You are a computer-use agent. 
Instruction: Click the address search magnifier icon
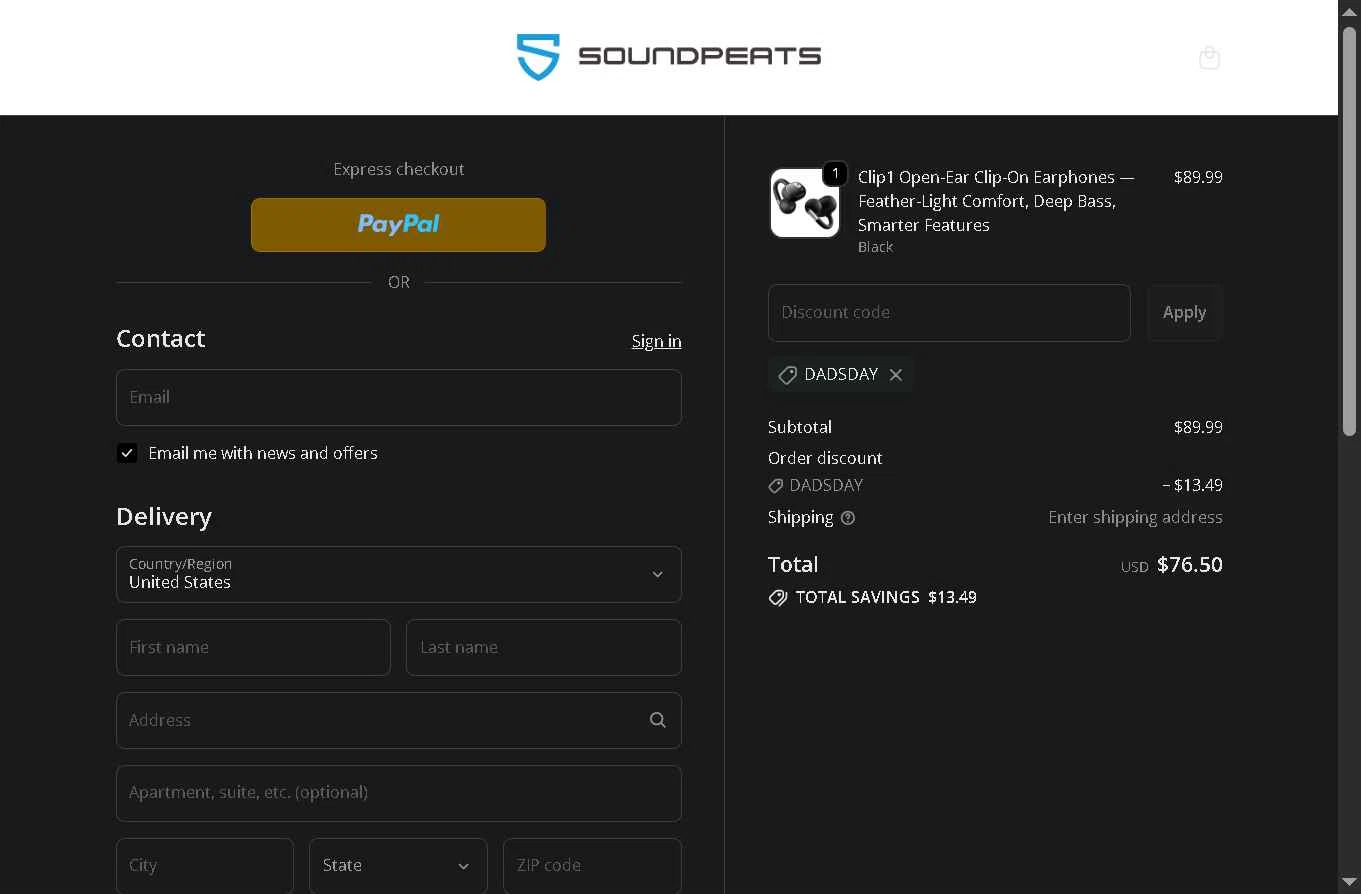click(x=658, y=720)
